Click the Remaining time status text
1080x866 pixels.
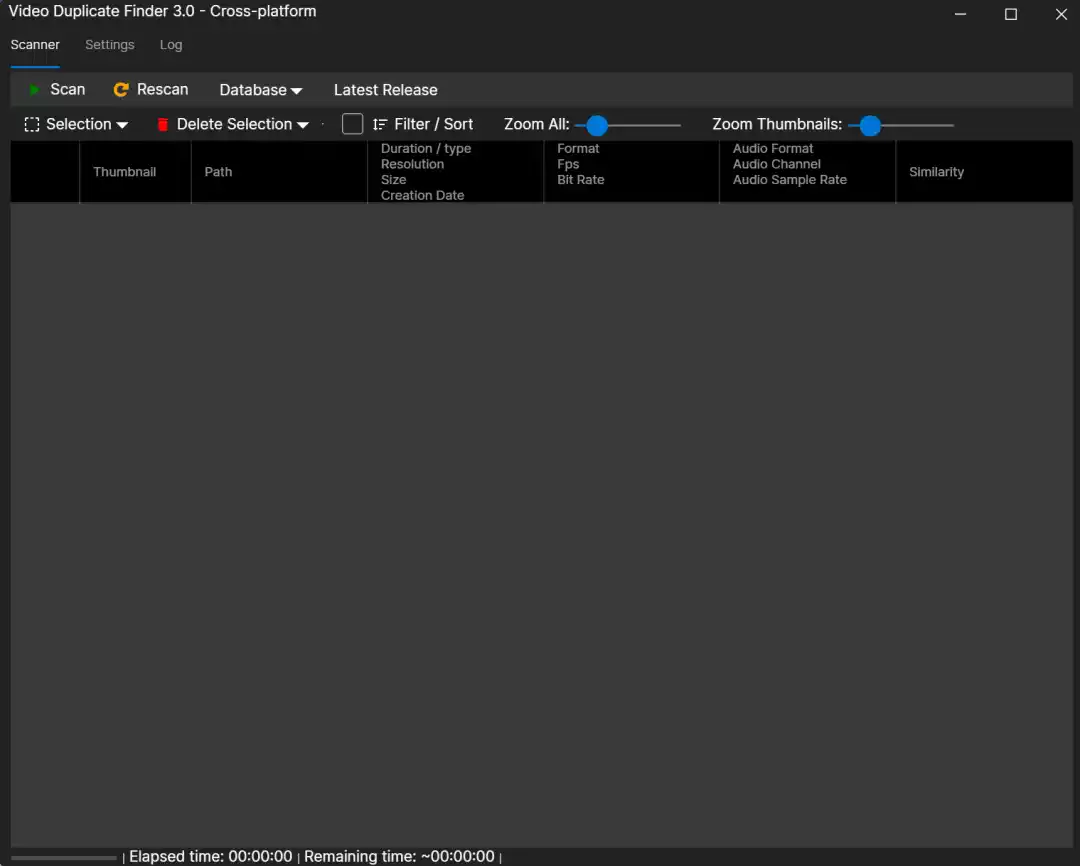pyautogui.click(x=399, y=856)
